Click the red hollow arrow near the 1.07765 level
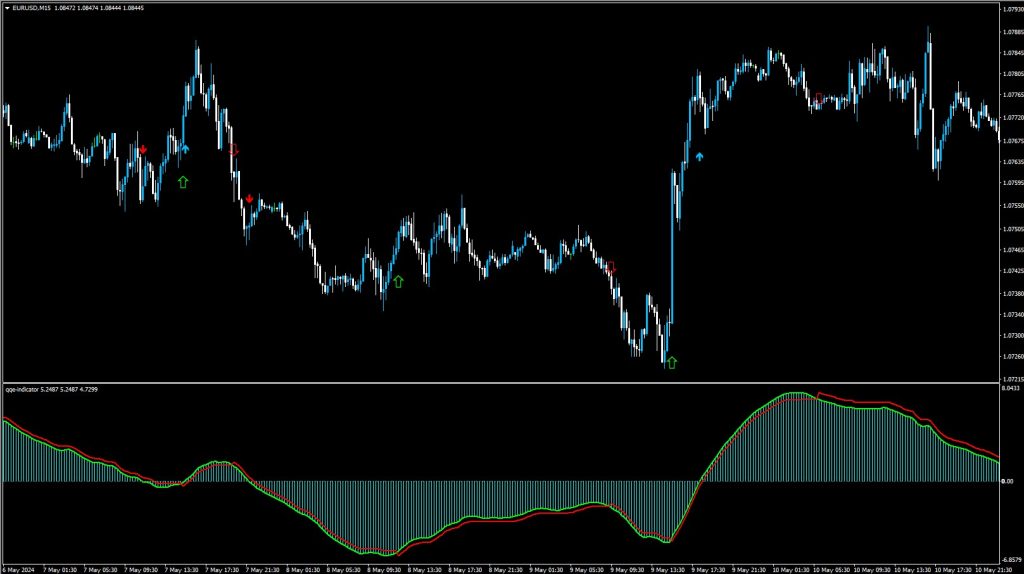 tap(819, 98)
